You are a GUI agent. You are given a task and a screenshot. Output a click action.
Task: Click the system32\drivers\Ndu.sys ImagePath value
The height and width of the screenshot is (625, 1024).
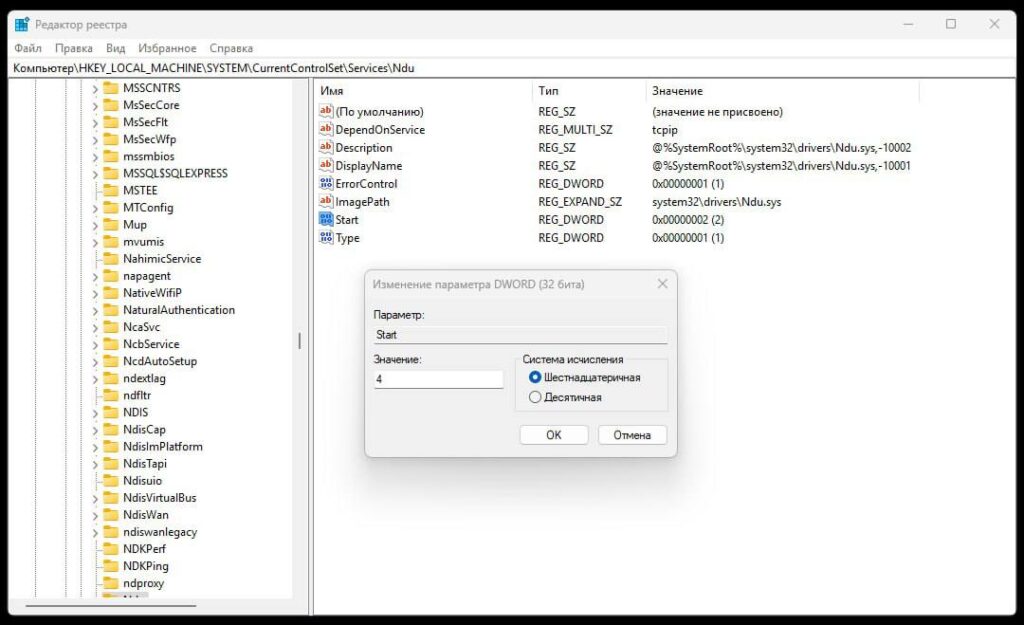(x=716, y=202)
